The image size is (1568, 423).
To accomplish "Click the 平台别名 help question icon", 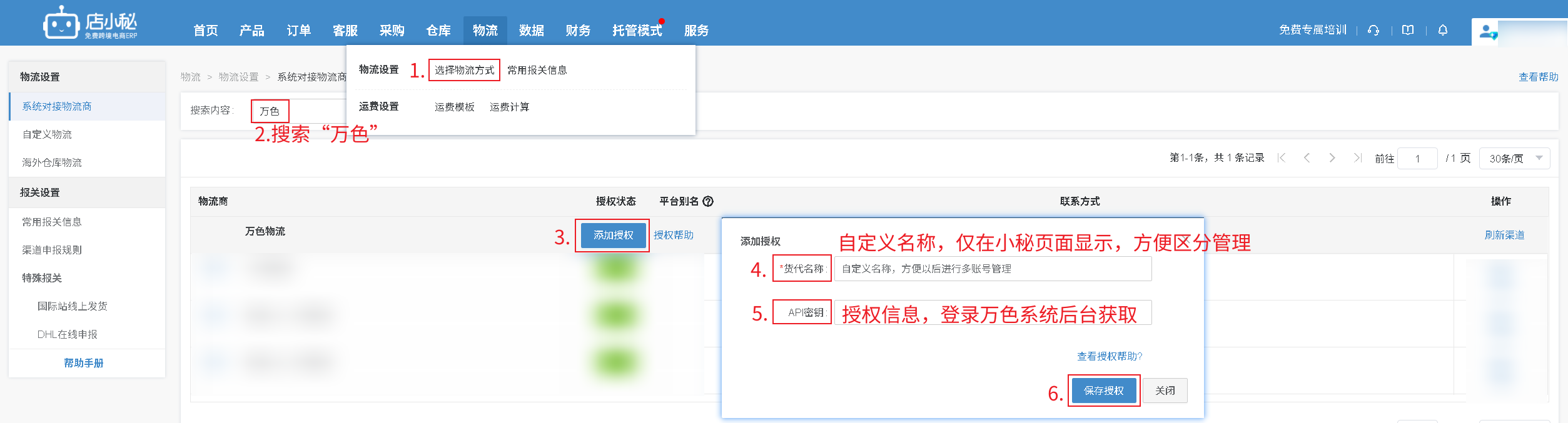I will 708,201.
